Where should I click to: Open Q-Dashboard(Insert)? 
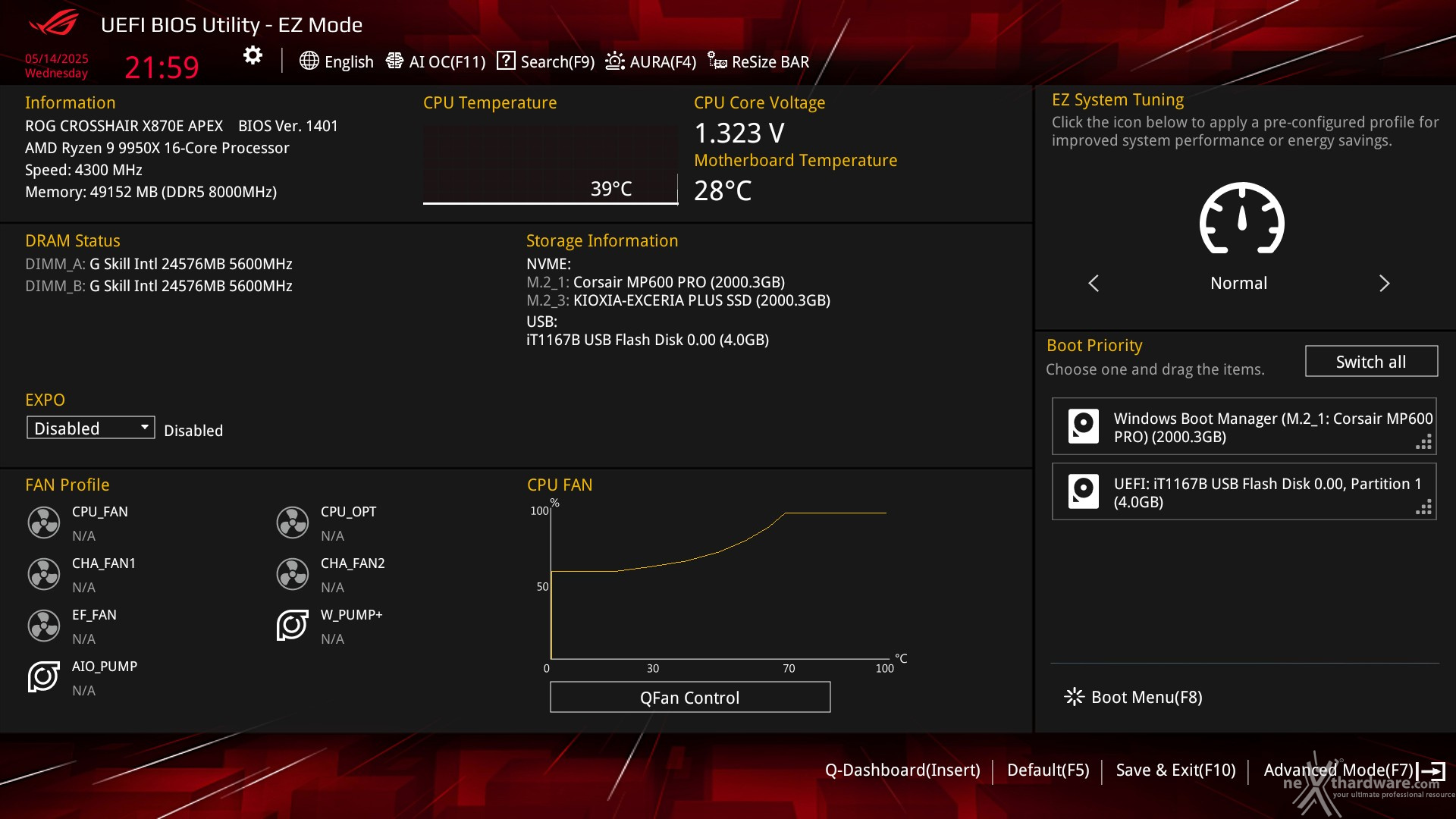click(x=902, y=770)
